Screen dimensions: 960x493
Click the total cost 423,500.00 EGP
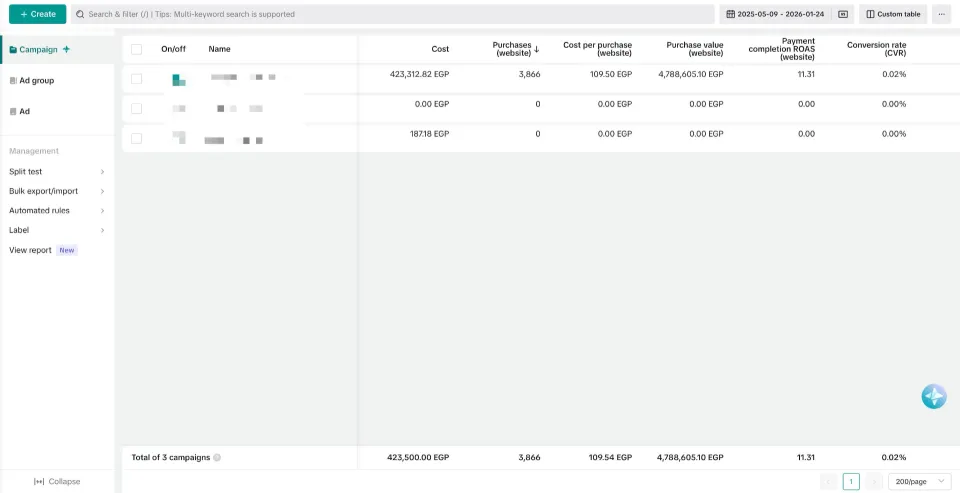[418, 457]
